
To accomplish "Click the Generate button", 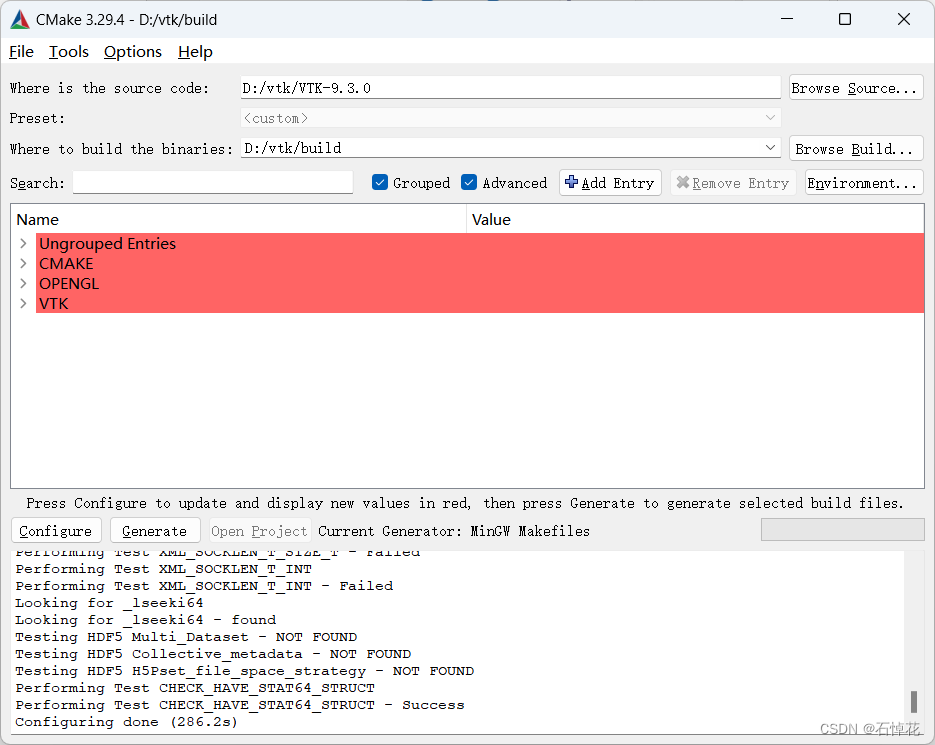I will pos(154,530).
